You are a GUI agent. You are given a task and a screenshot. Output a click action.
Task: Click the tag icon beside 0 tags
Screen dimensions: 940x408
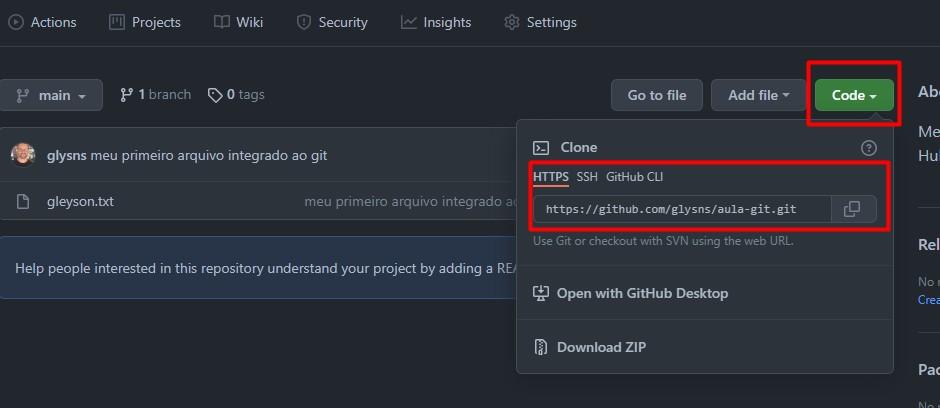point(215,95)
